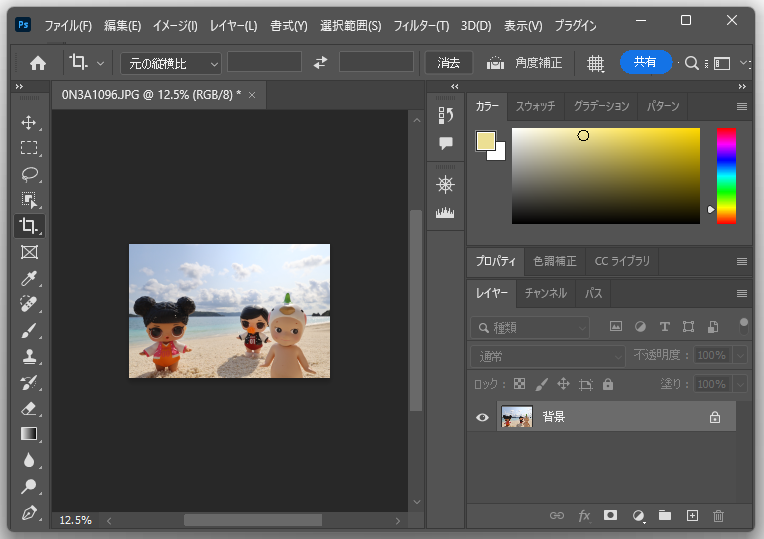
Task: Open the crop overlay grid options
Action: 595,63
